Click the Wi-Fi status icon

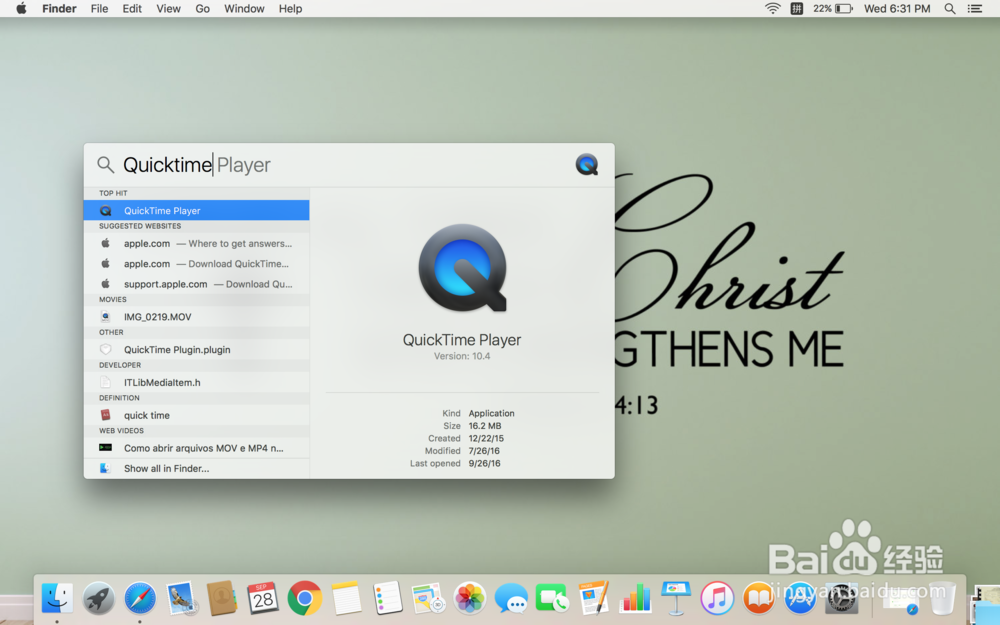772,8
